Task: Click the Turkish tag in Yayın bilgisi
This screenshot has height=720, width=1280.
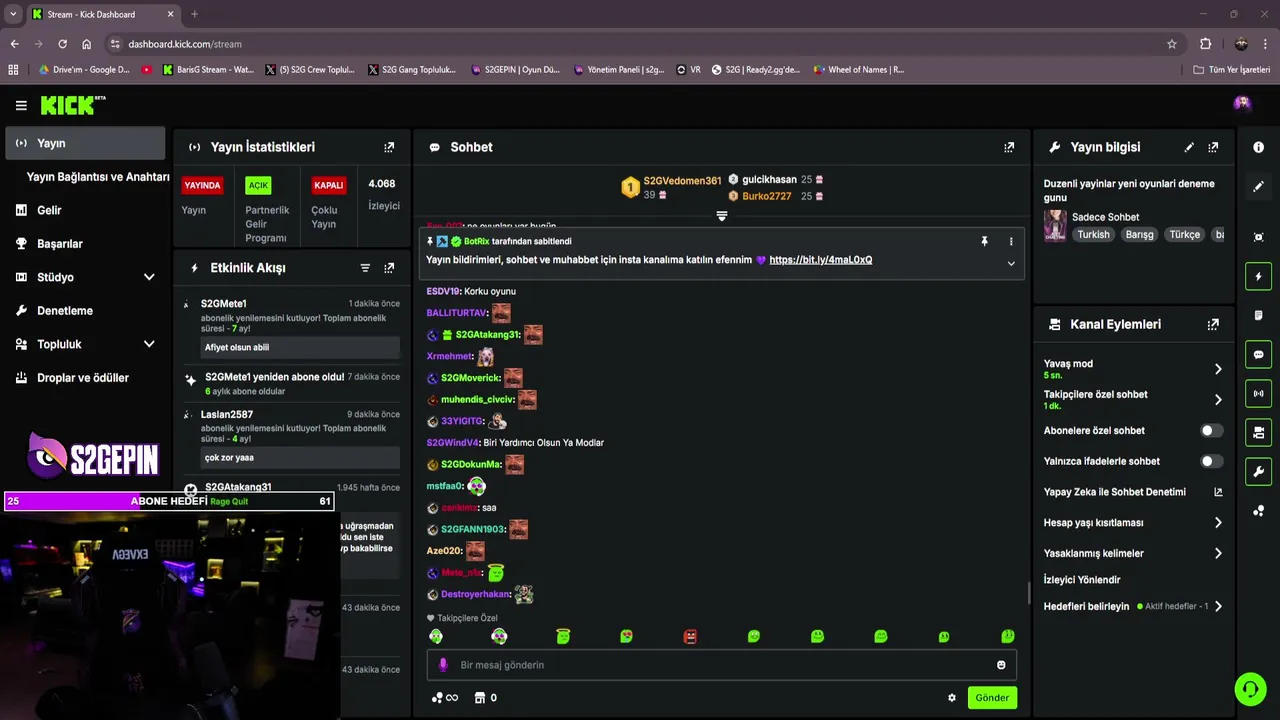Action: pos(1093,234)
